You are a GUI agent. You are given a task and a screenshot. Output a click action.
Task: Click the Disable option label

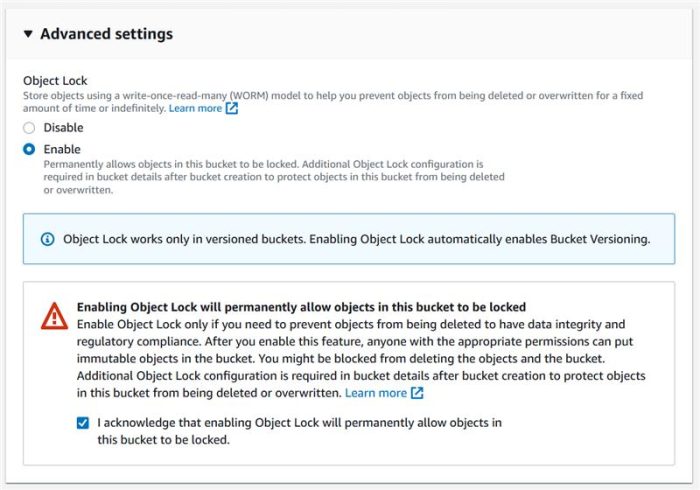tap(63, 128)
